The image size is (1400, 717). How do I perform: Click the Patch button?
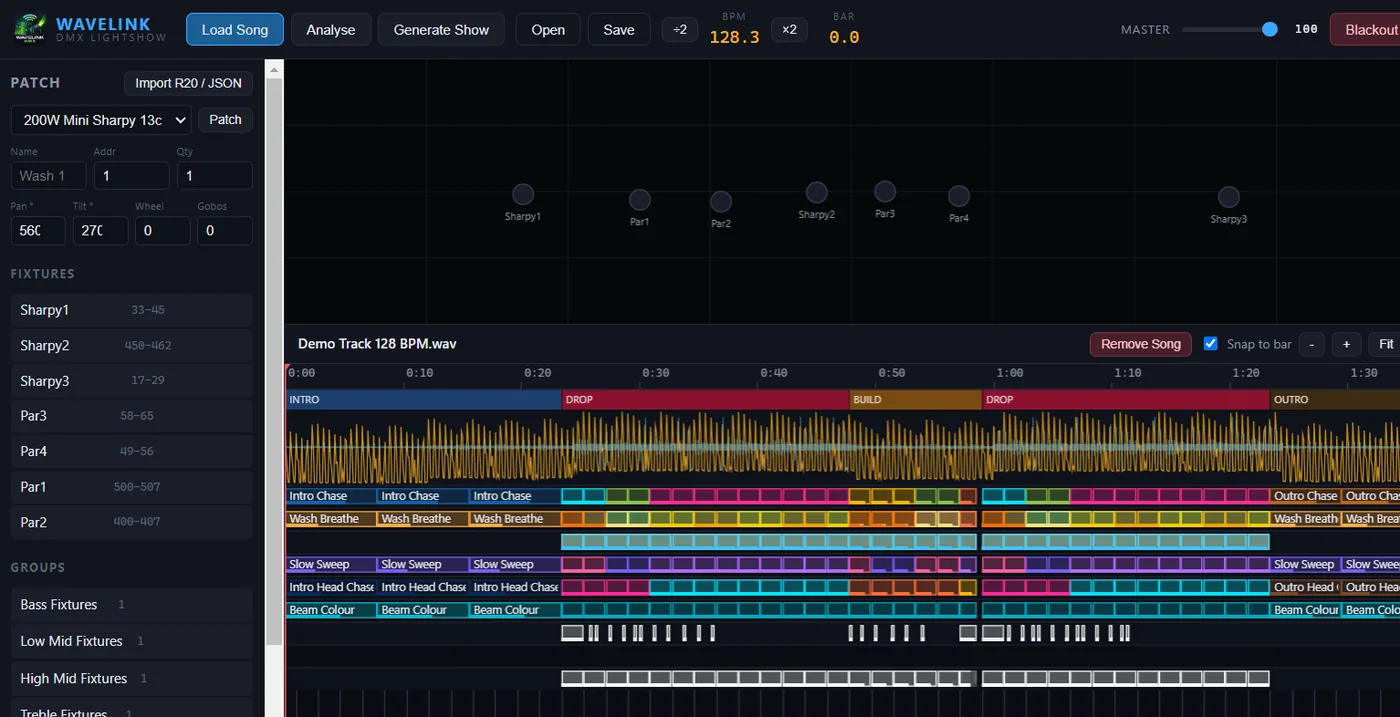(x=225, y=120)
